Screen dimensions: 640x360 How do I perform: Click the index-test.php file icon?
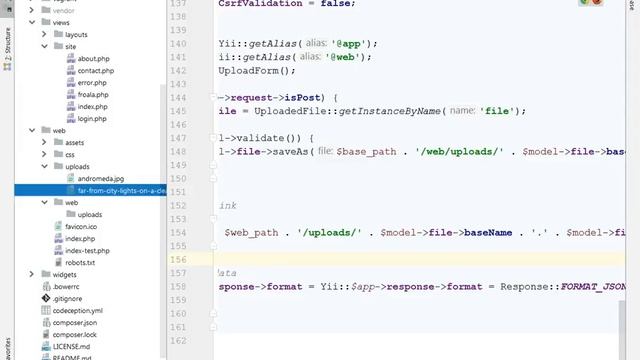tap(58, 250)
